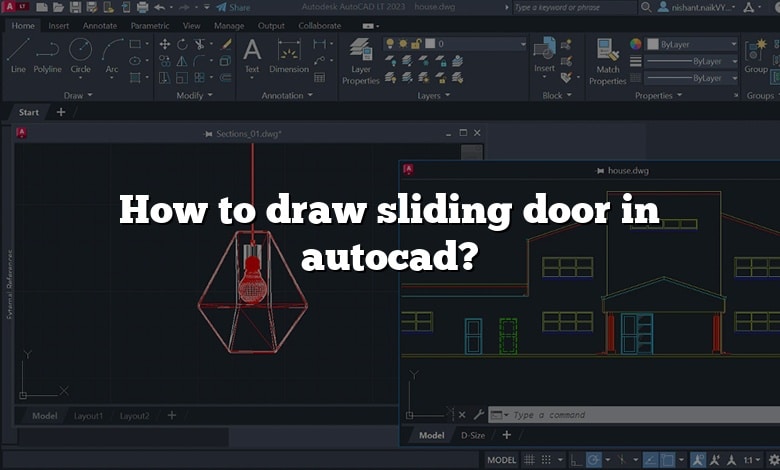Expand the Layers panel
The width and height of the screenshot is (780, 470).
(433, 95)
